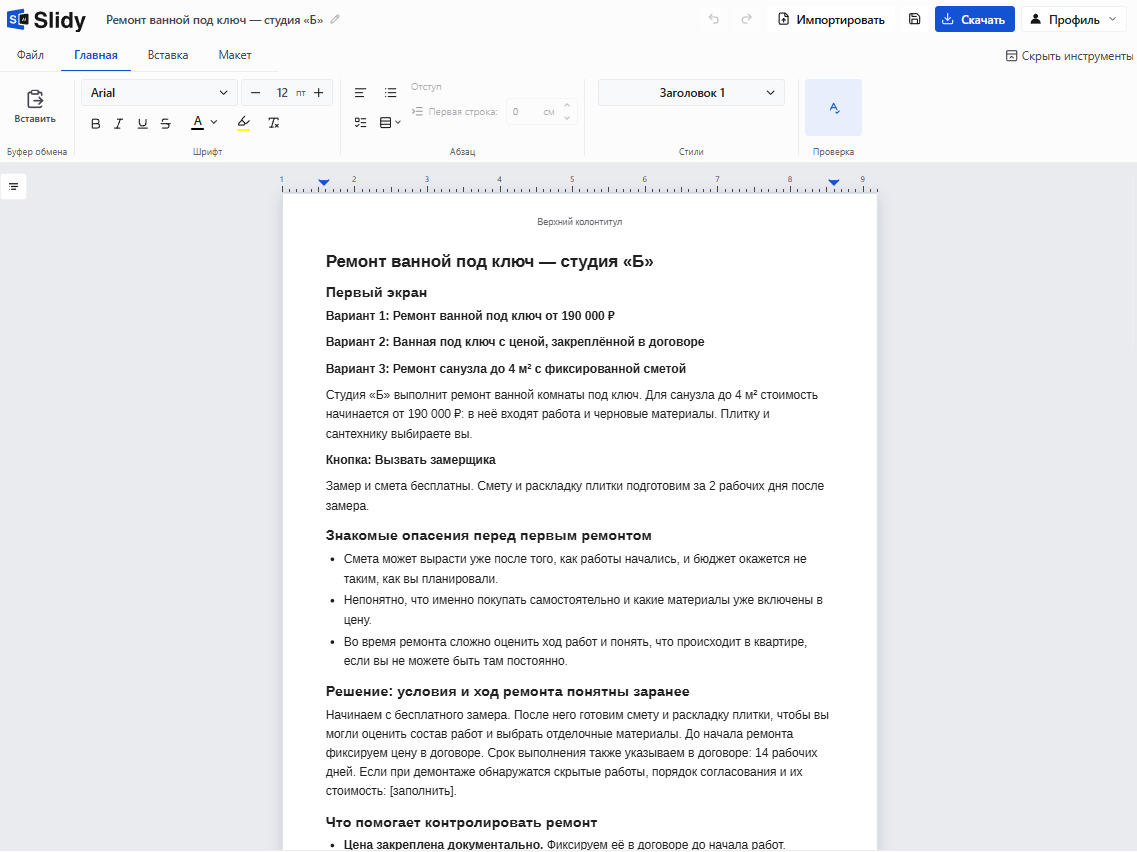
Task: Open the Файл tab
Action: click(30, 55)
